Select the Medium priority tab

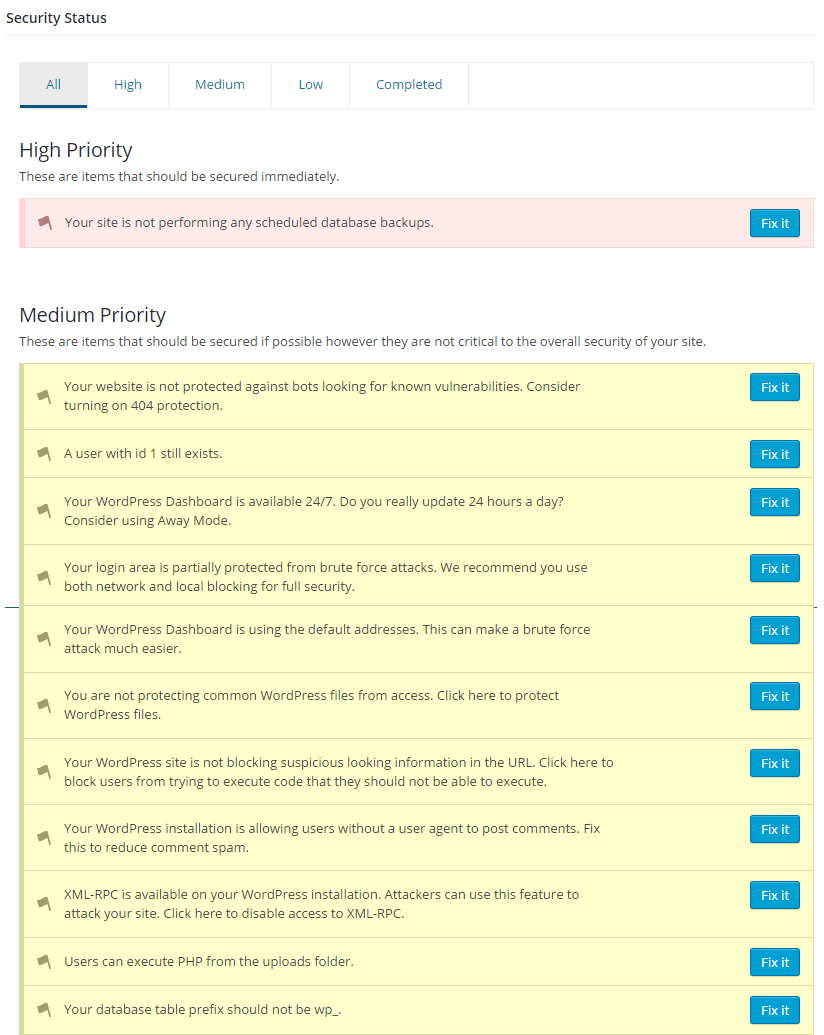220,85
